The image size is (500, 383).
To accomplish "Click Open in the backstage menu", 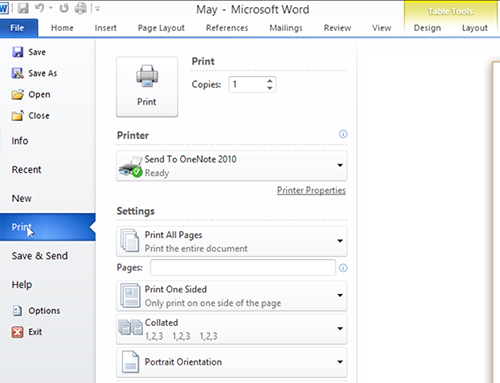I will [31, 95].
